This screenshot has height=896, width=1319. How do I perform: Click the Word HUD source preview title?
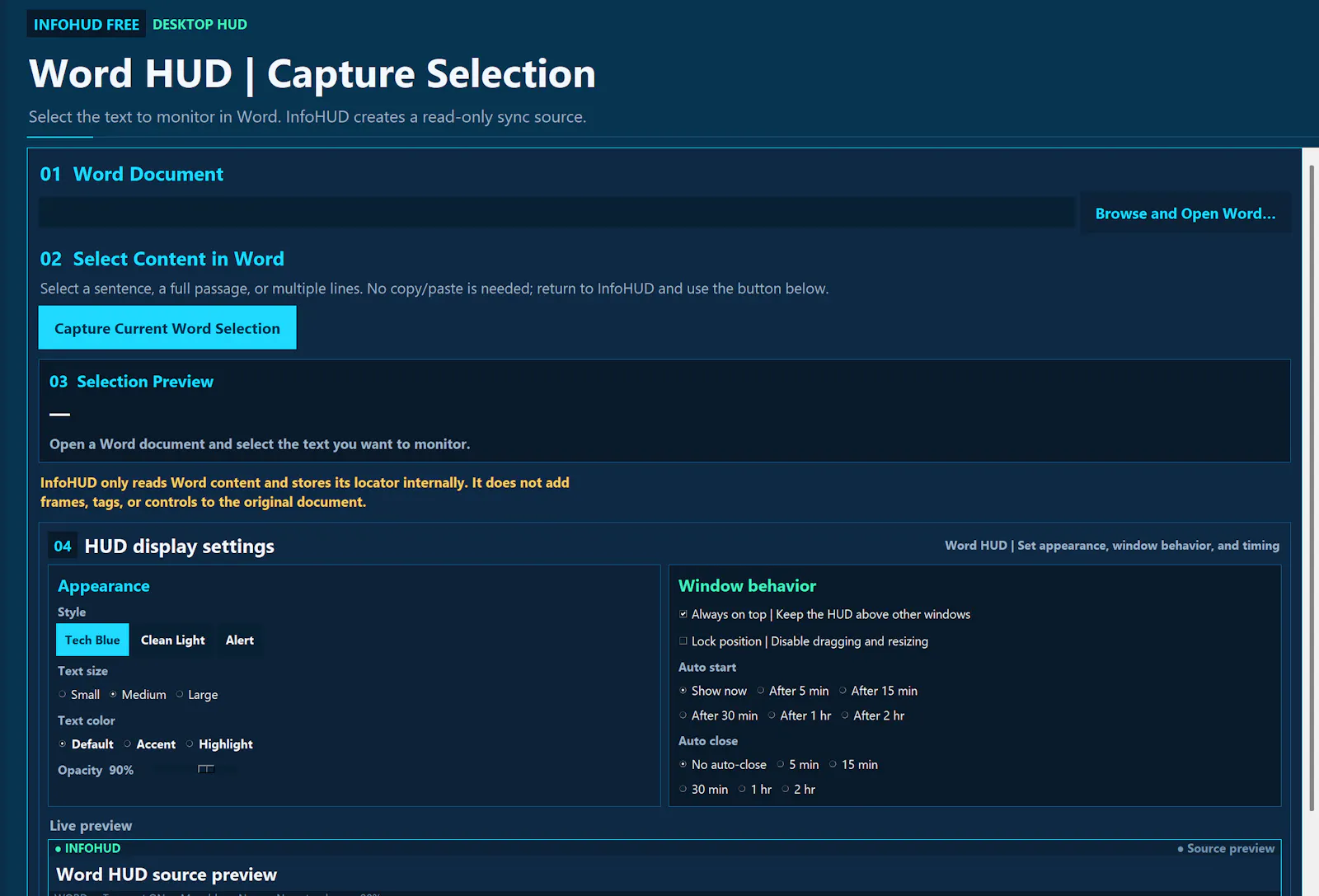click(x=167, y=875)
